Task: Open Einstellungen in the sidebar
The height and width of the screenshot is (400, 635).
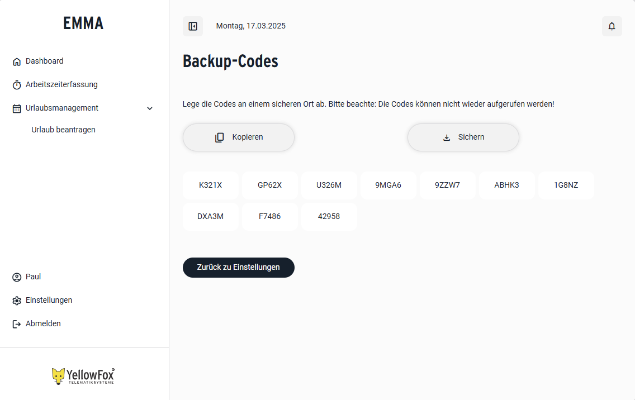Action: pos(49,300)
